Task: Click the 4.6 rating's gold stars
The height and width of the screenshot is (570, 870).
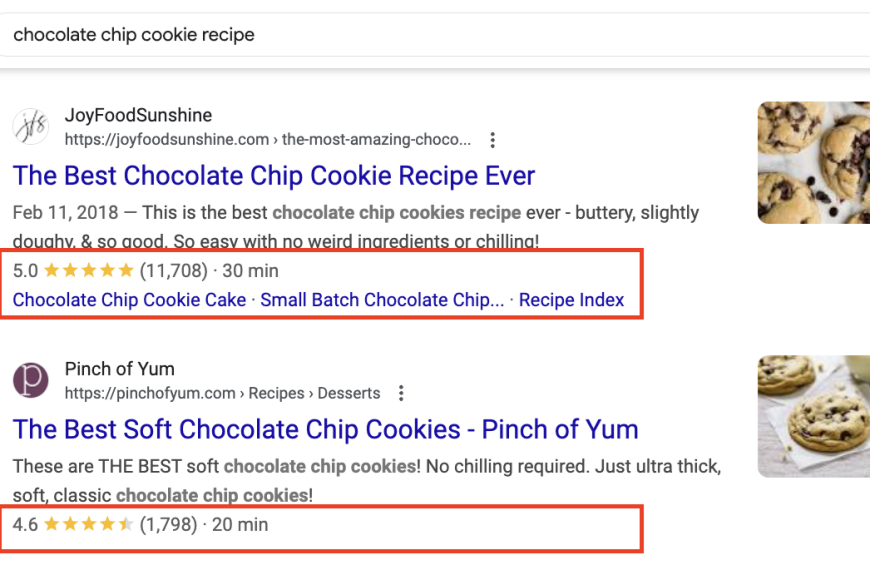Action: [x=89, y=524]
